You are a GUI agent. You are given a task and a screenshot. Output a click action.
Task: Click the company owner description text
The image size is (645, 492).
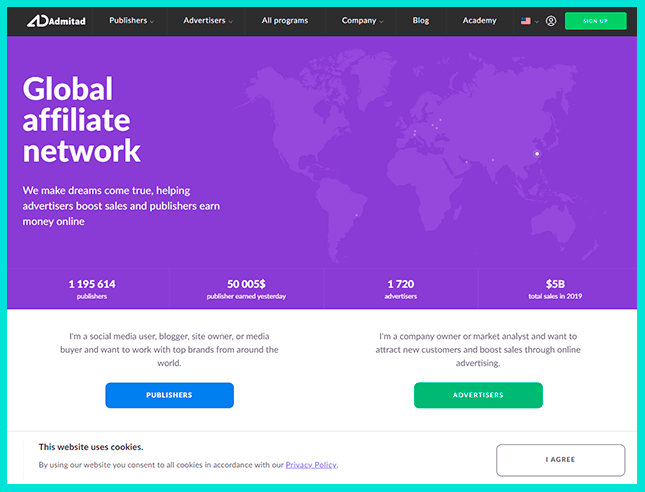(x=478, y=350)
